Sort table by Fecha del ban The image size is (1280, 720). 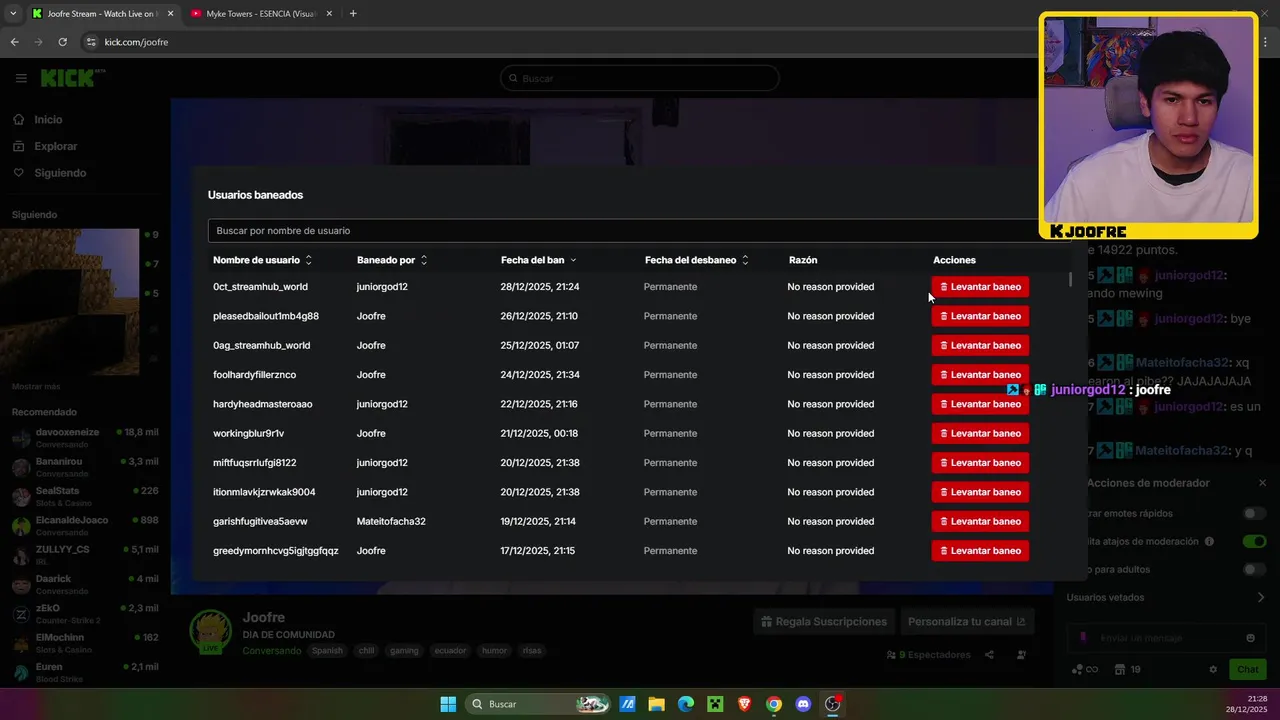pos(539,260)
